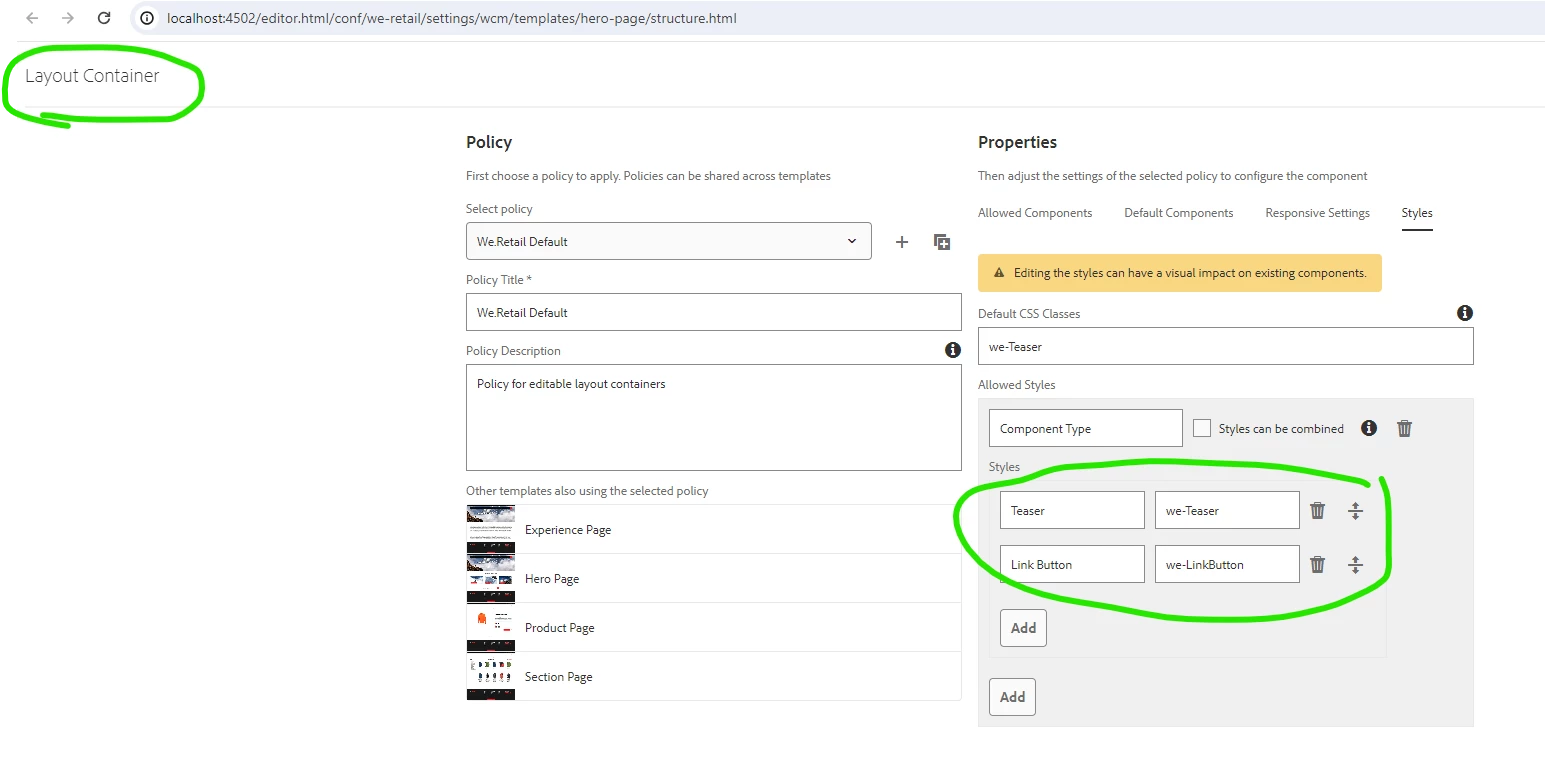1545x773 pixels.
Task: Open Section Page thumbnail
Action: (x=491, y=676)
